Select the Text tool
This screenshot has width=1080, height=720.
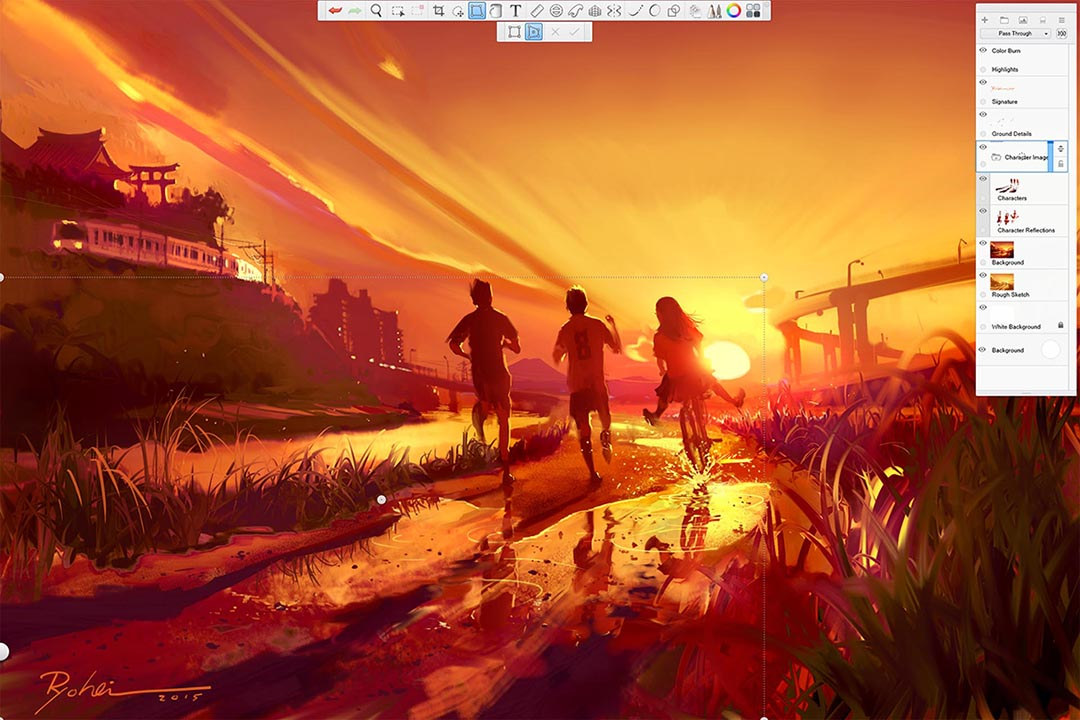515,12
